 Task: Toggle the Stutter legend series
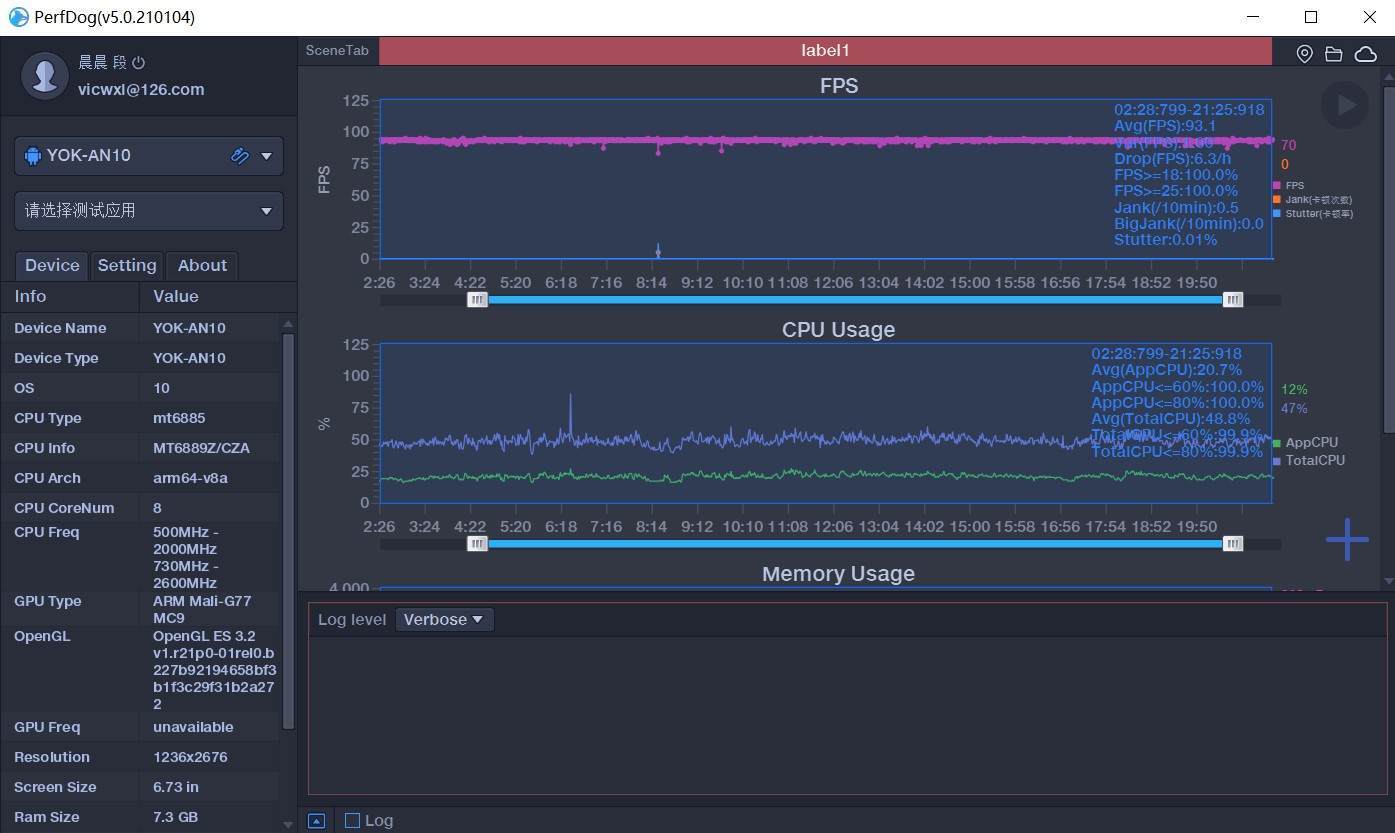click(1312, 214)
